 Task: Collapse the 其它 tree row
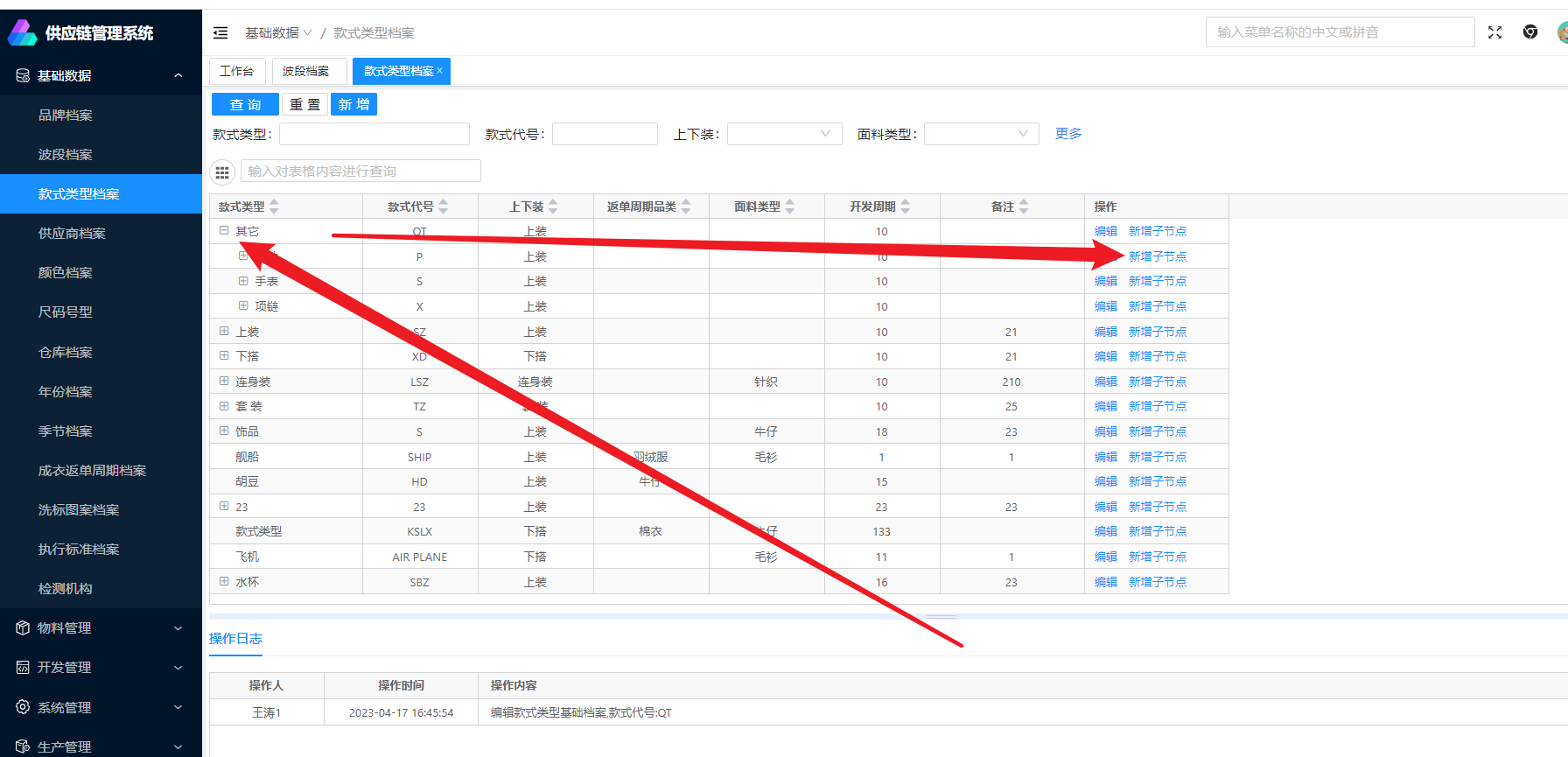click(x=224, y=231)
